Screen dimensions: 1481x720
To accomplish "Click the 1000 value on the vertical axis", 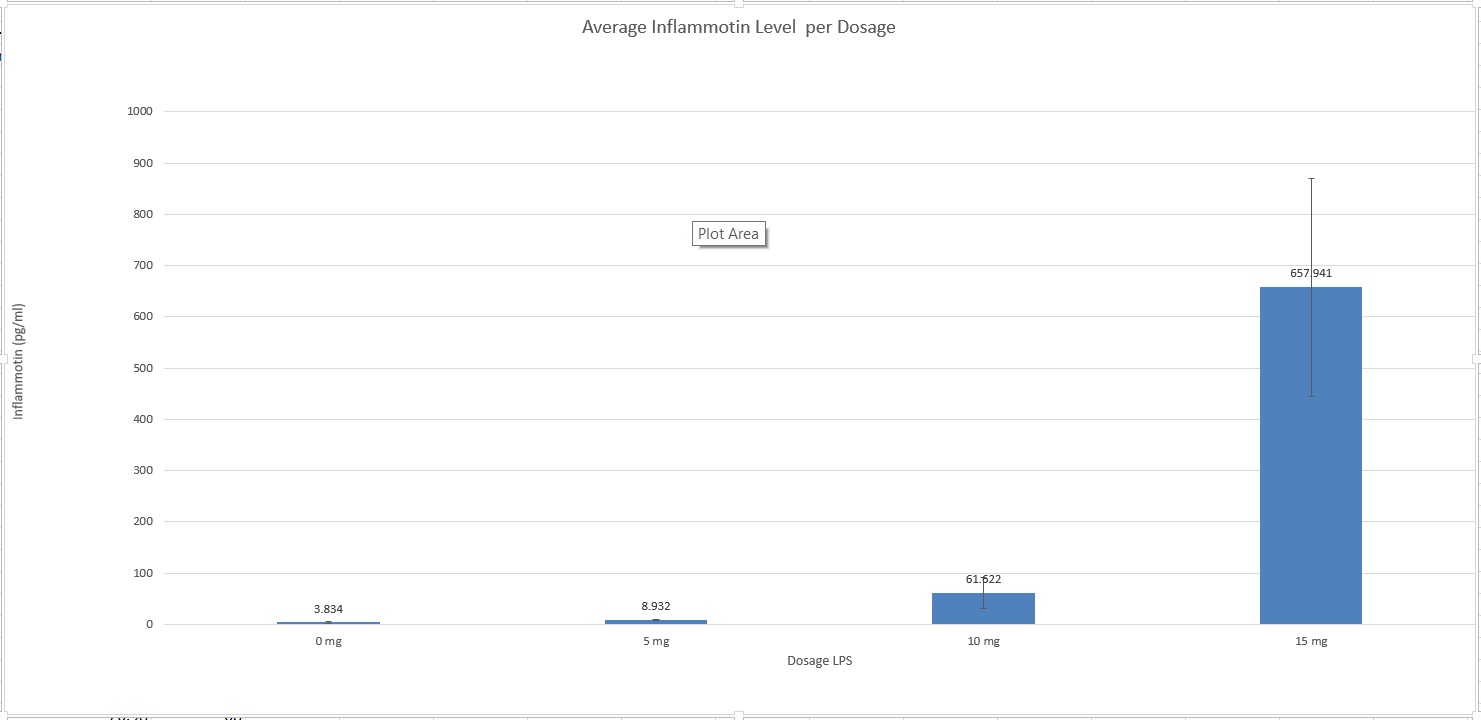I will point(139,112).
